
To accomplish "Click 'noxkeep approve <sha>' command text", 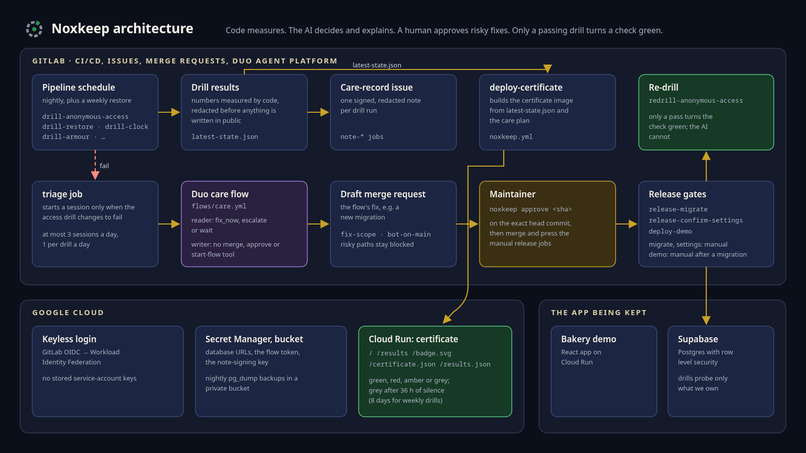I will 530,209.
